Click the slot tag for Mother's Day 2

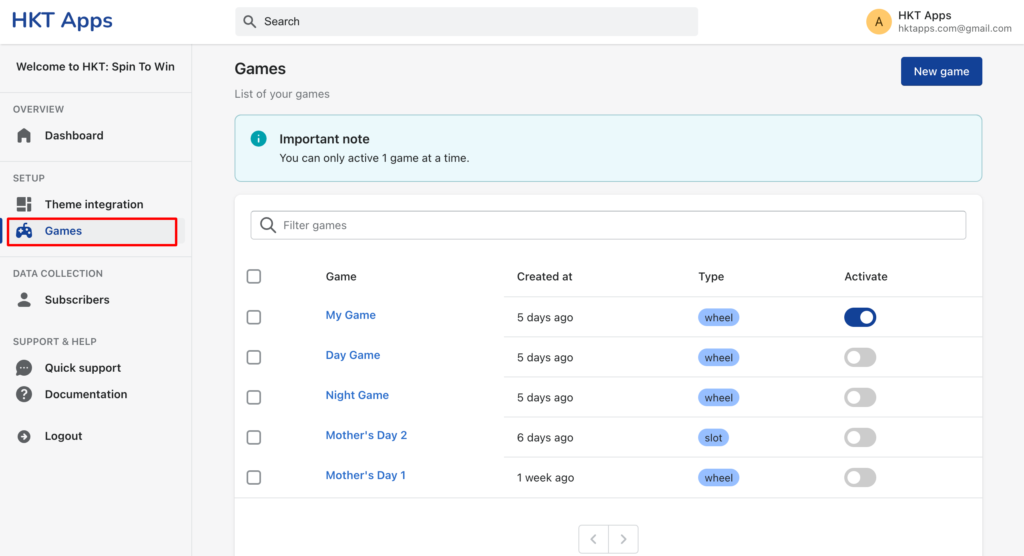point(713,438)
